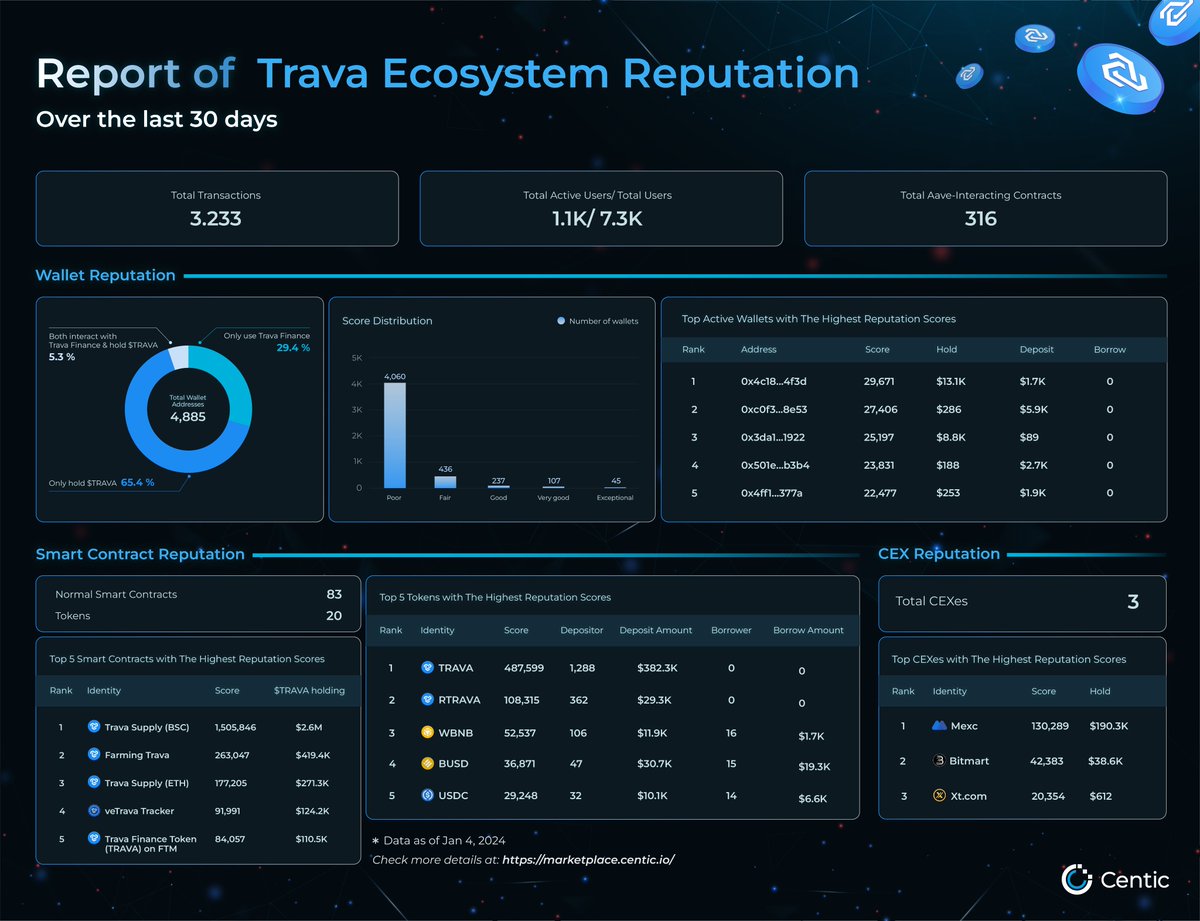The height and width of the screenshot is (921, 1200).
Task: Click the deposit value $5.9K
Action: tap(1034, 409)
